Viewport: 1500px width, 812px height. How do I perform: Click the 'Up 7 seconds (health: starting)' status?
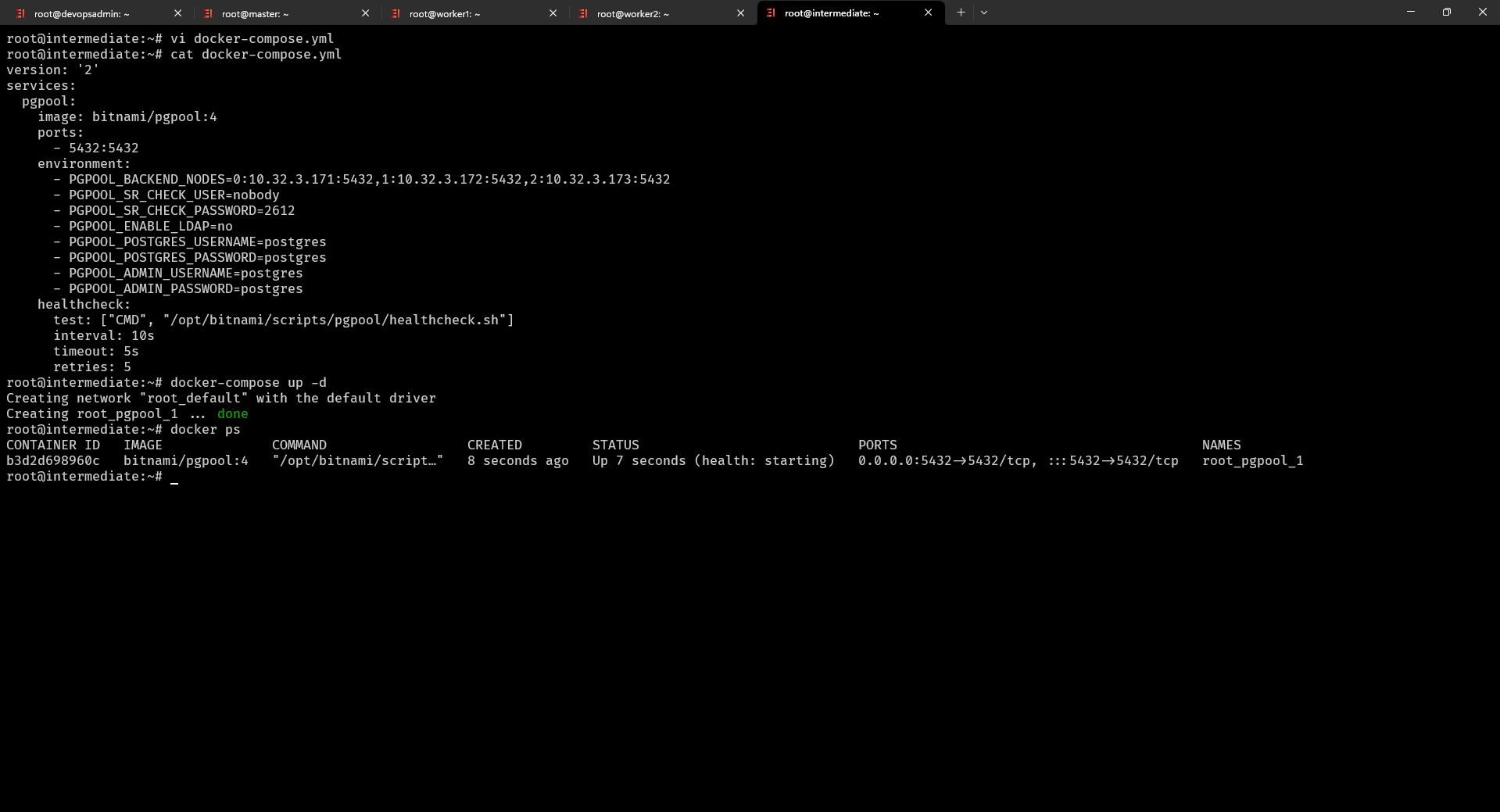(x=713, y=461)
